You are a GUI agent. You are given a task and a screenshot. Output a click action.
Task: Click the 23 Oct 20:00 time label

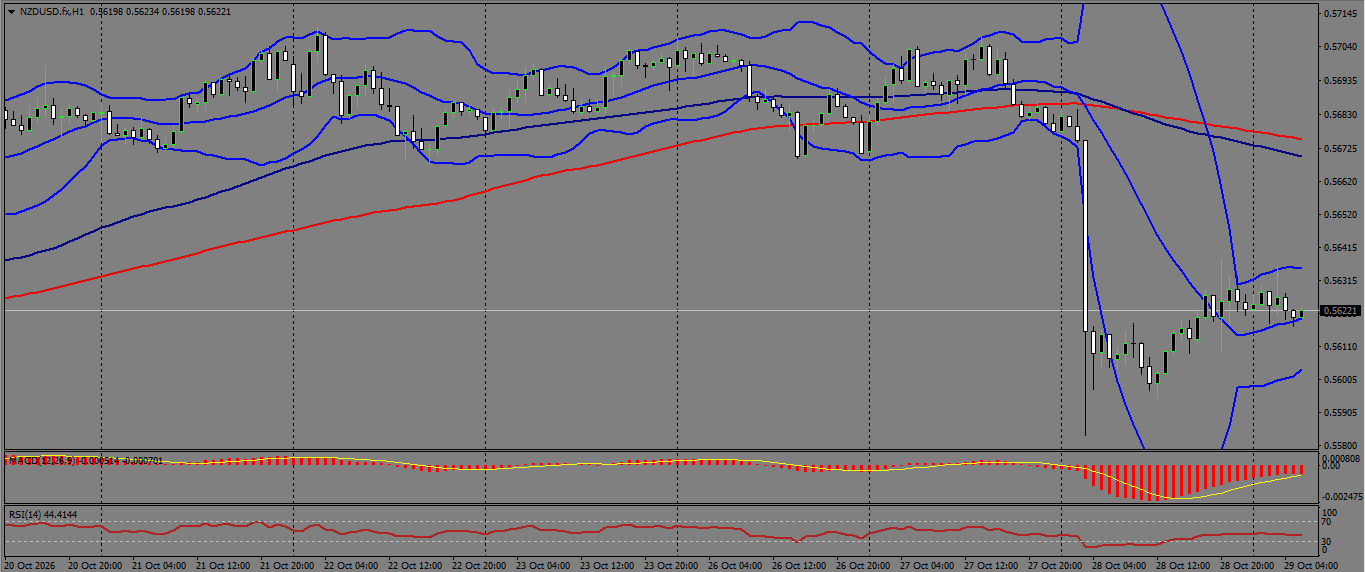pos(671,565)
